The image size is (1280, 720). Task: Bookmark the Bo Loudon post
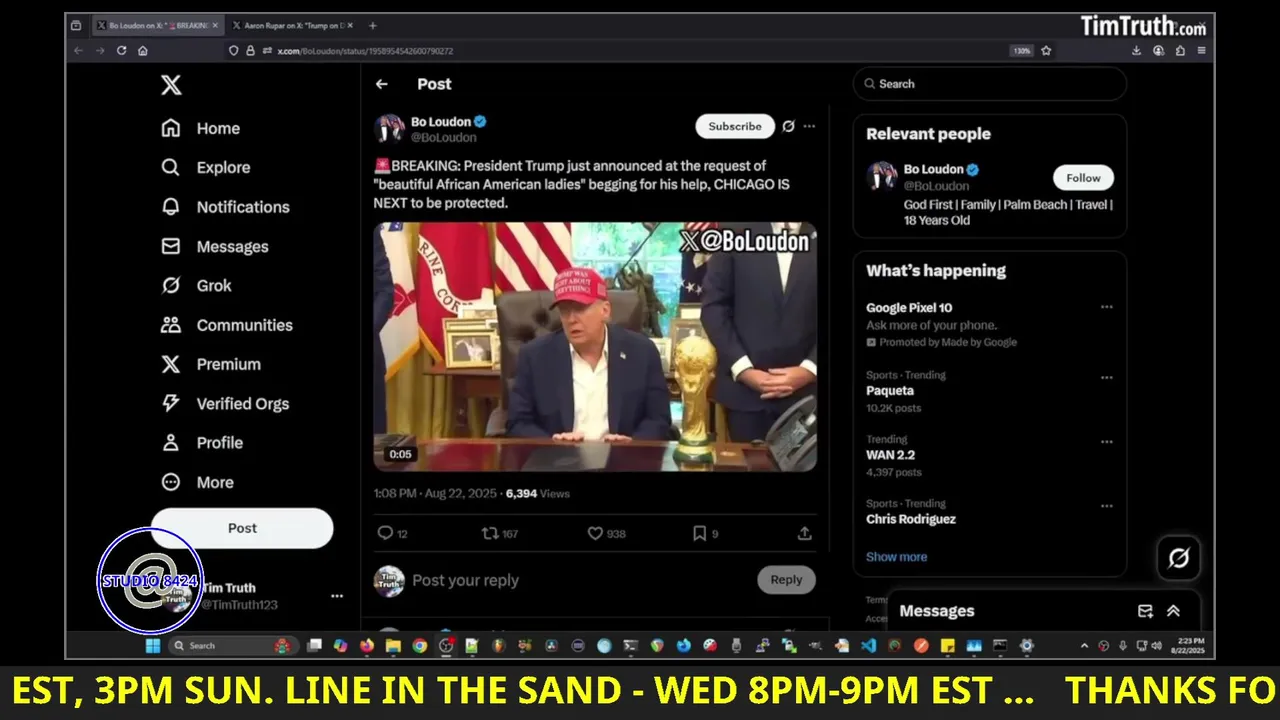pos(699,534)
